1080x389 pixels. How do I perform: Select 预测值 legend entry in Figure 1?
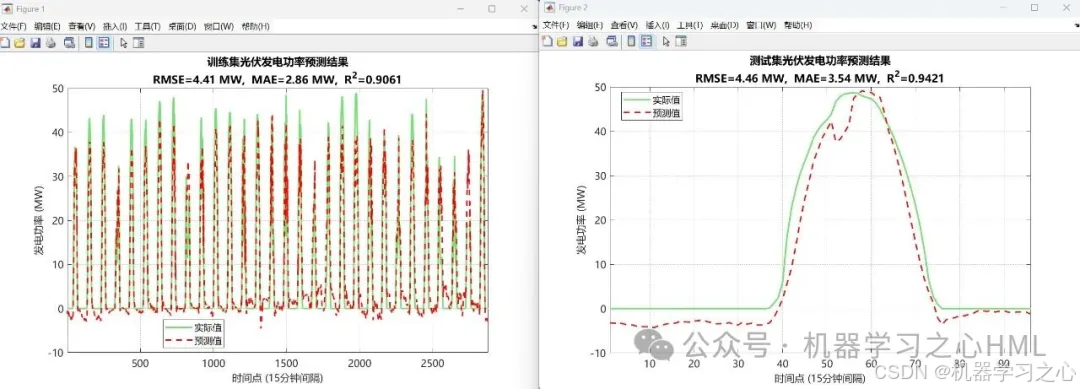click(x=195, y=340)
